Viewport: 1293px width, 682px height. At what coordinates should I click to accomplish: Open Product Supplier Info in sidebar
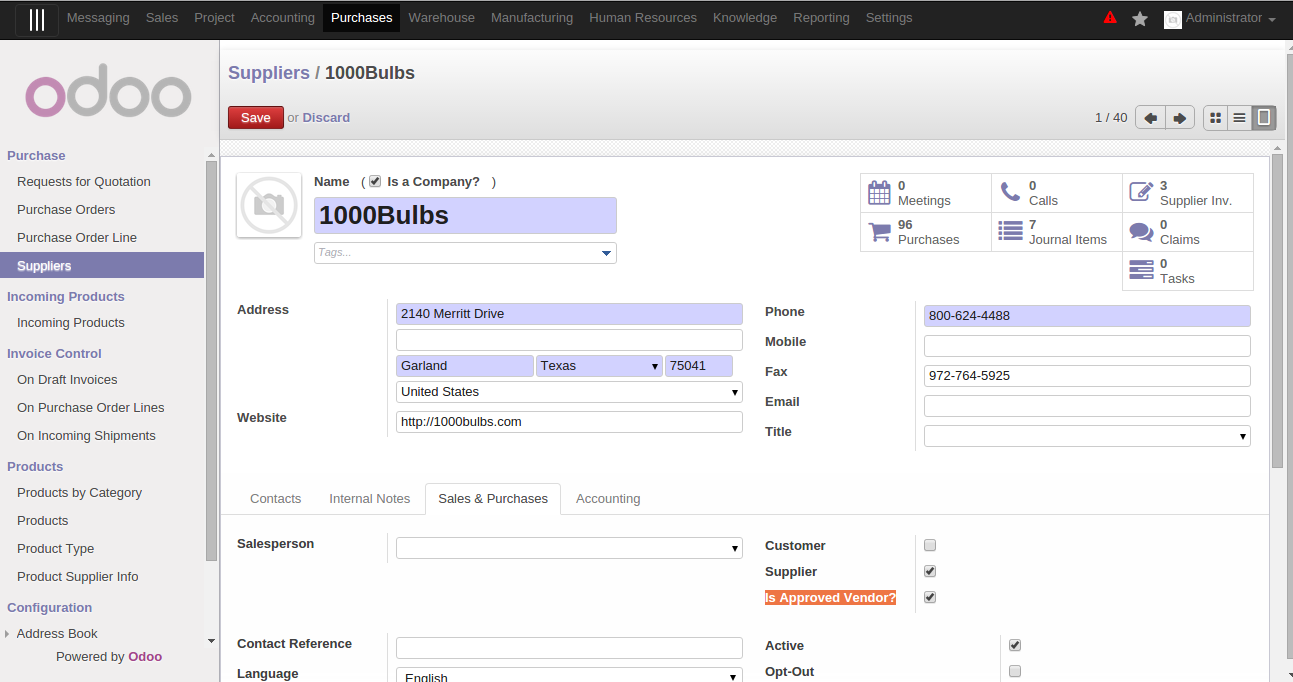point(78,577)
